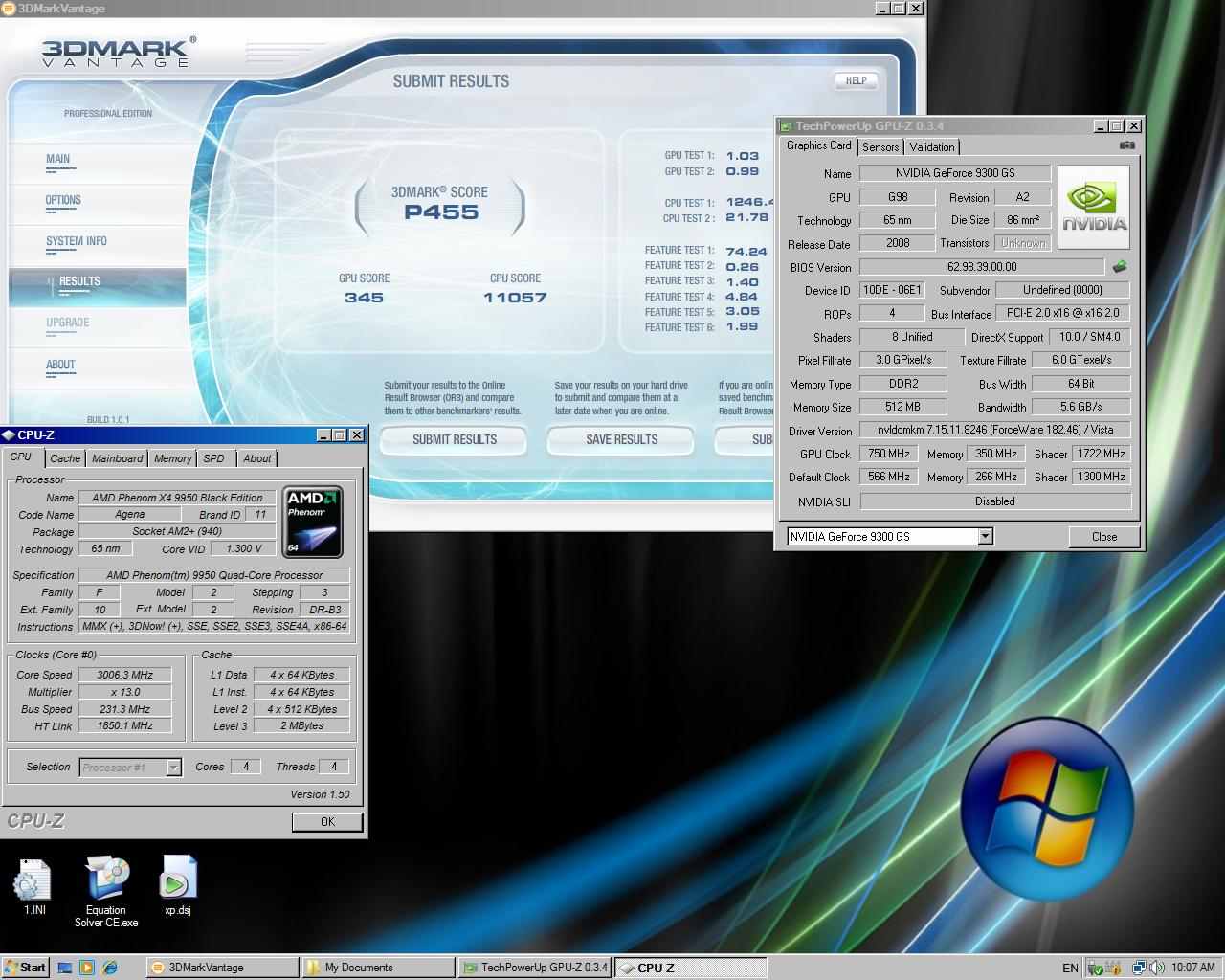Screen dimensions: 1225x980
Task: Click the EN language indicator
Action: tap(1070, 968)
